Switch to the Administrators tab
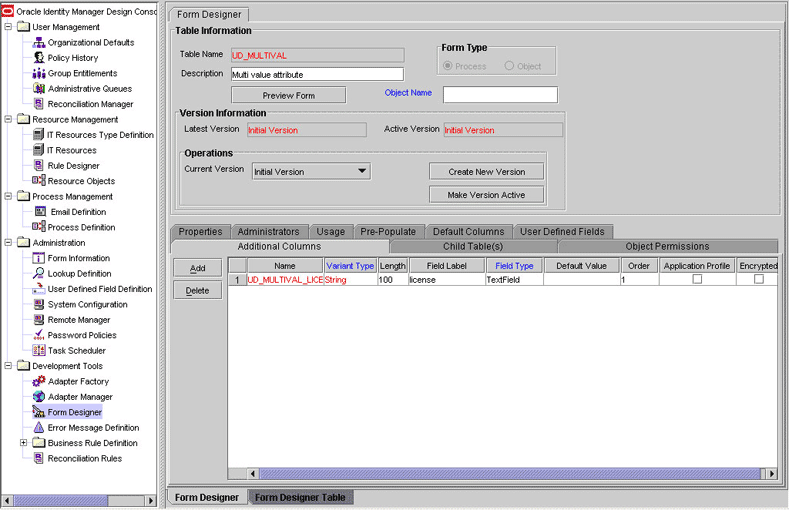The height and width of the screenshot is (510, 789). pyautogui.click(x=269, y=232)
